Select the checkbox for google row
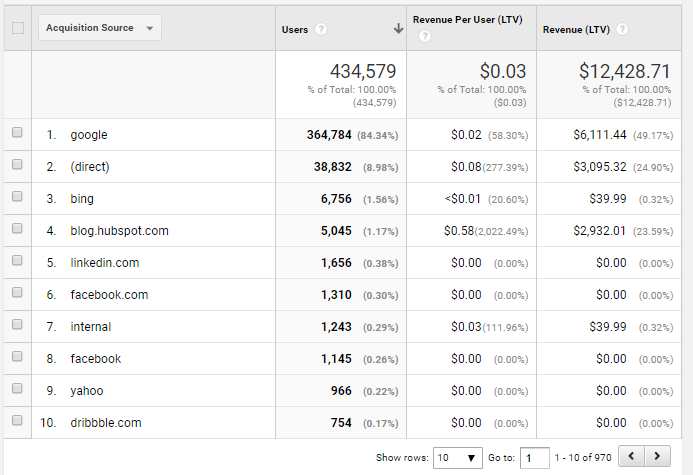The height and width of the screenshot is (475, 693). [17, 134]
